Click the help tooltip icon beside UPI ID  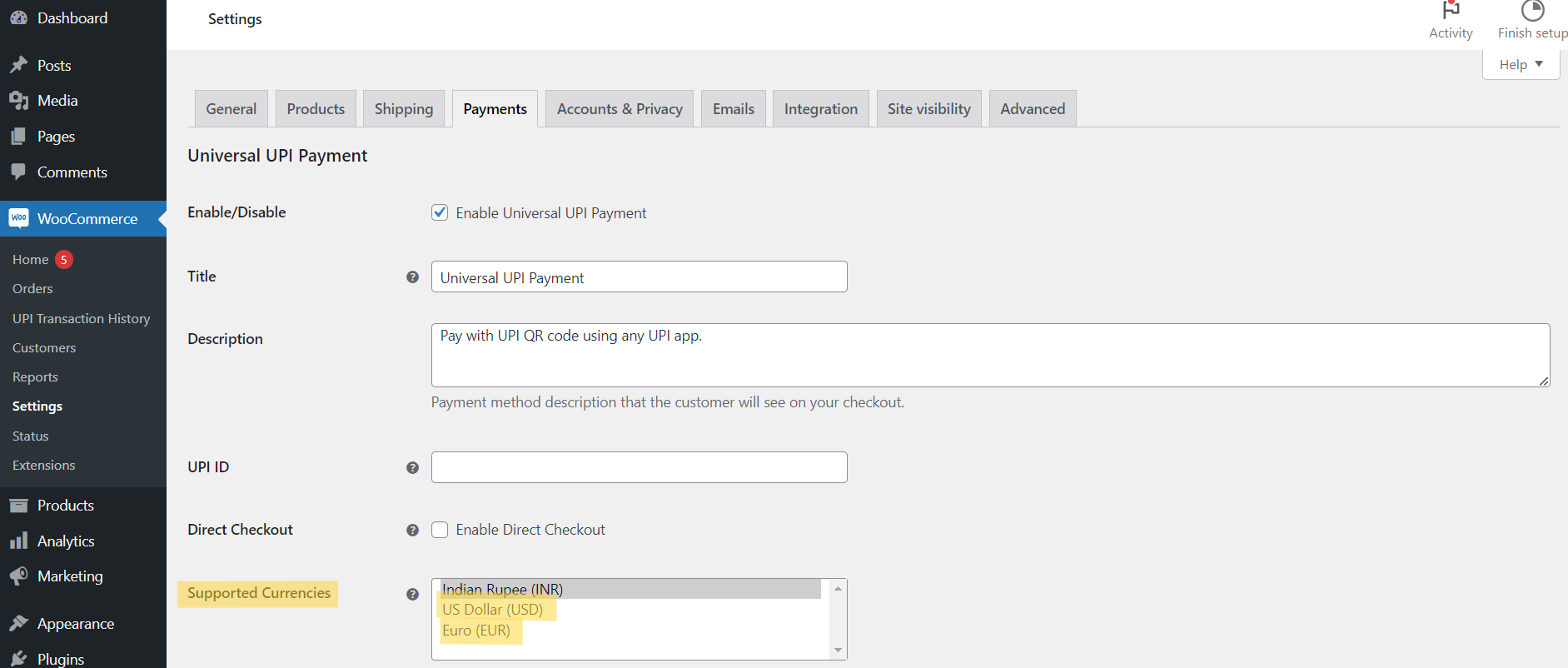click(x=412, y=468)
